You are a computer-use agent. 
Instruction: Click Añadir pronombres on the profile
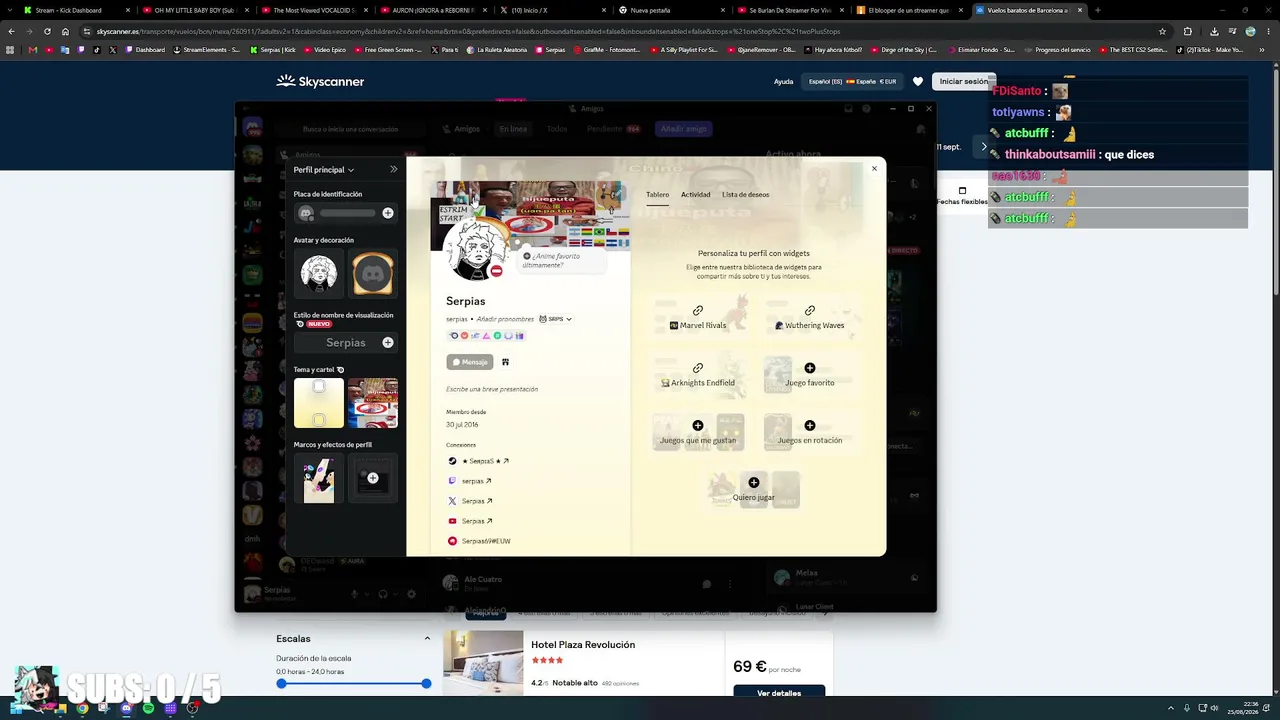coord(505,319)
